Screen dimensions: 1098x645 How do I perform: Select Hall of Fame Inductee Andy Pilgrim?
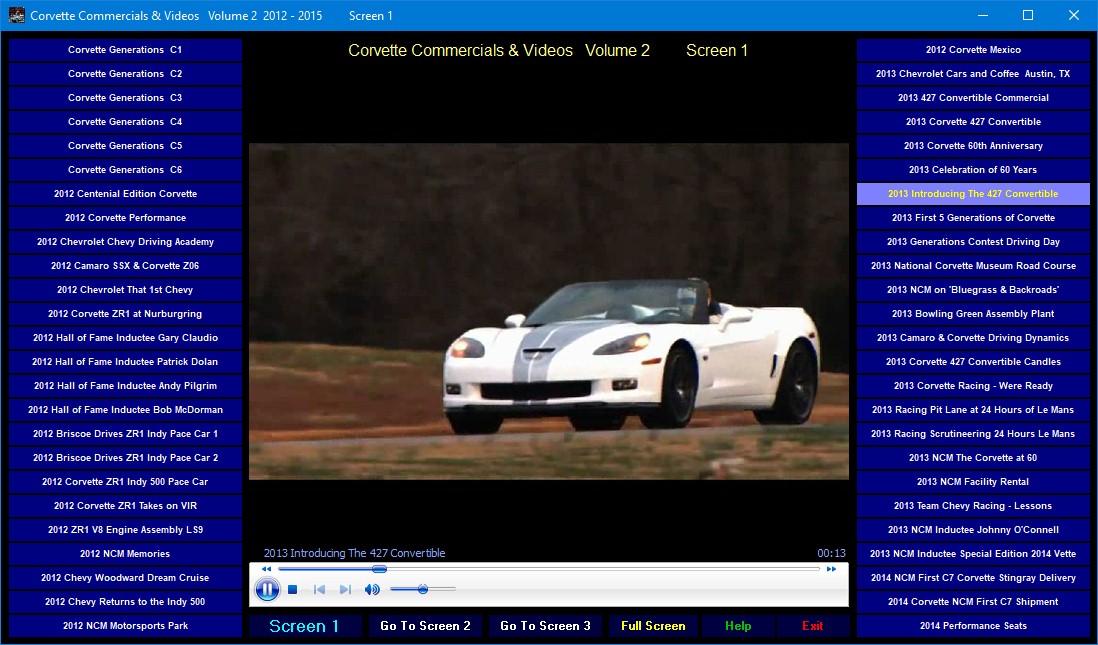click(125, 386)
